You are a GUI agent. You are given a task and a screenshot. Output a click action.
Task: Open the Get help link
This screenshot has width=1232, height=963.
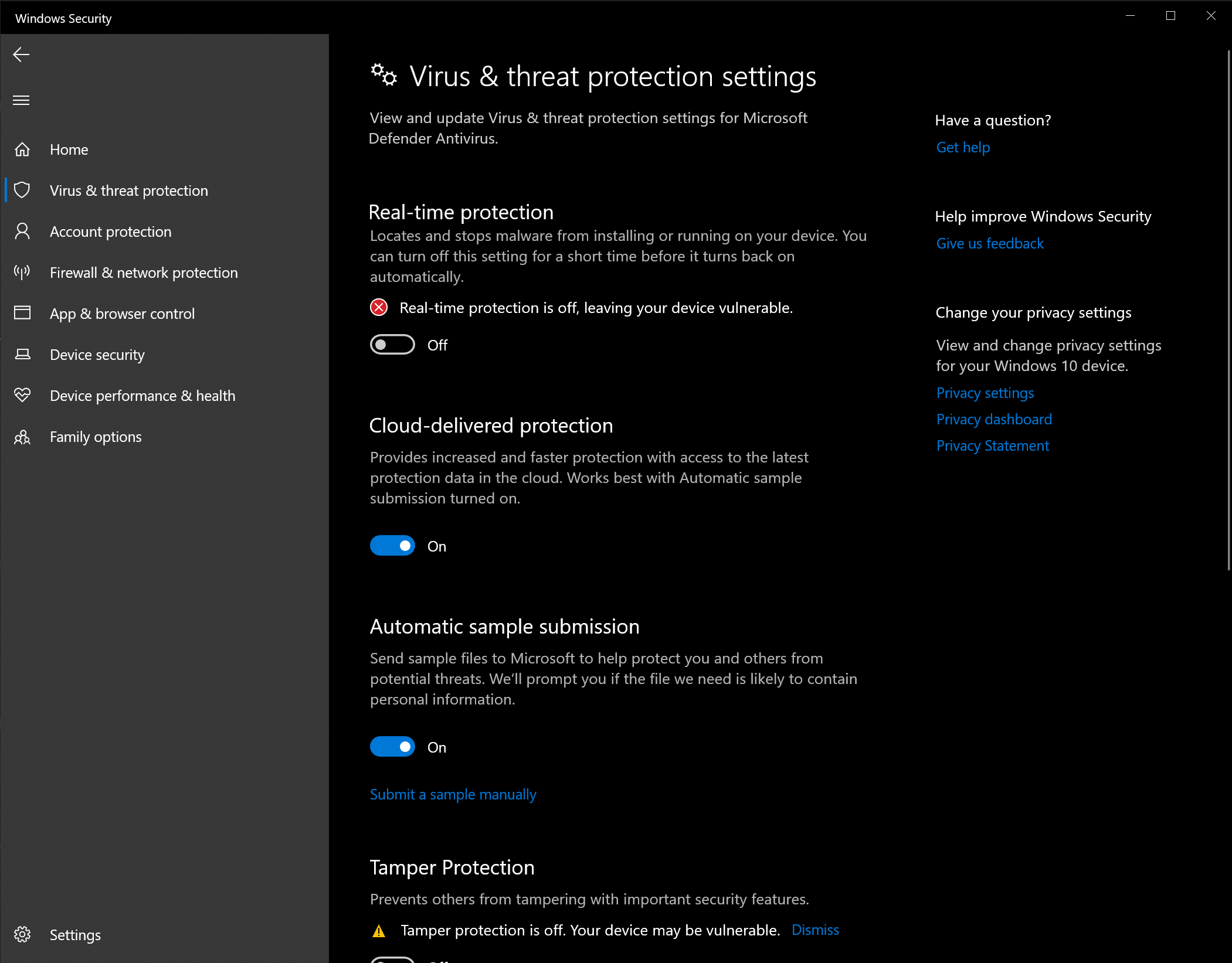963,147
